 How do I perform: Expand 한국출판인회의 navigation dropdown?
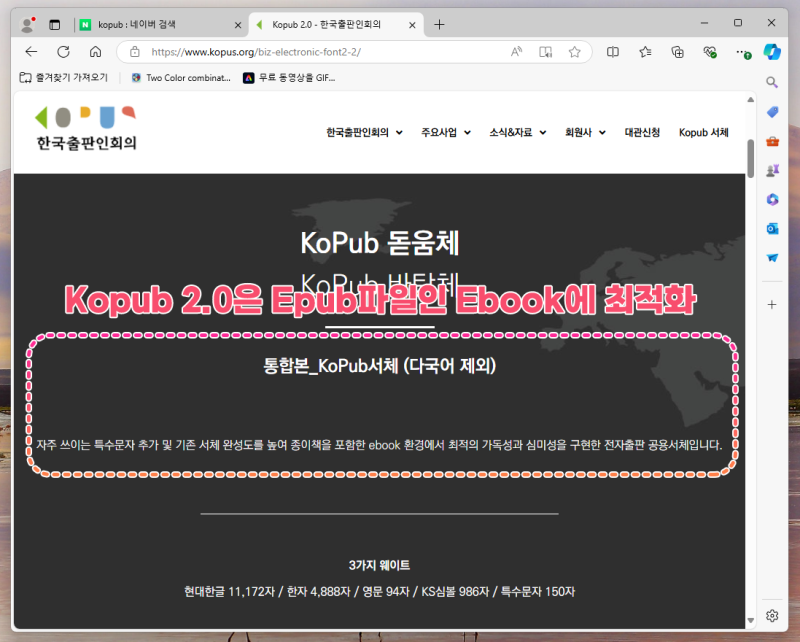365,133
